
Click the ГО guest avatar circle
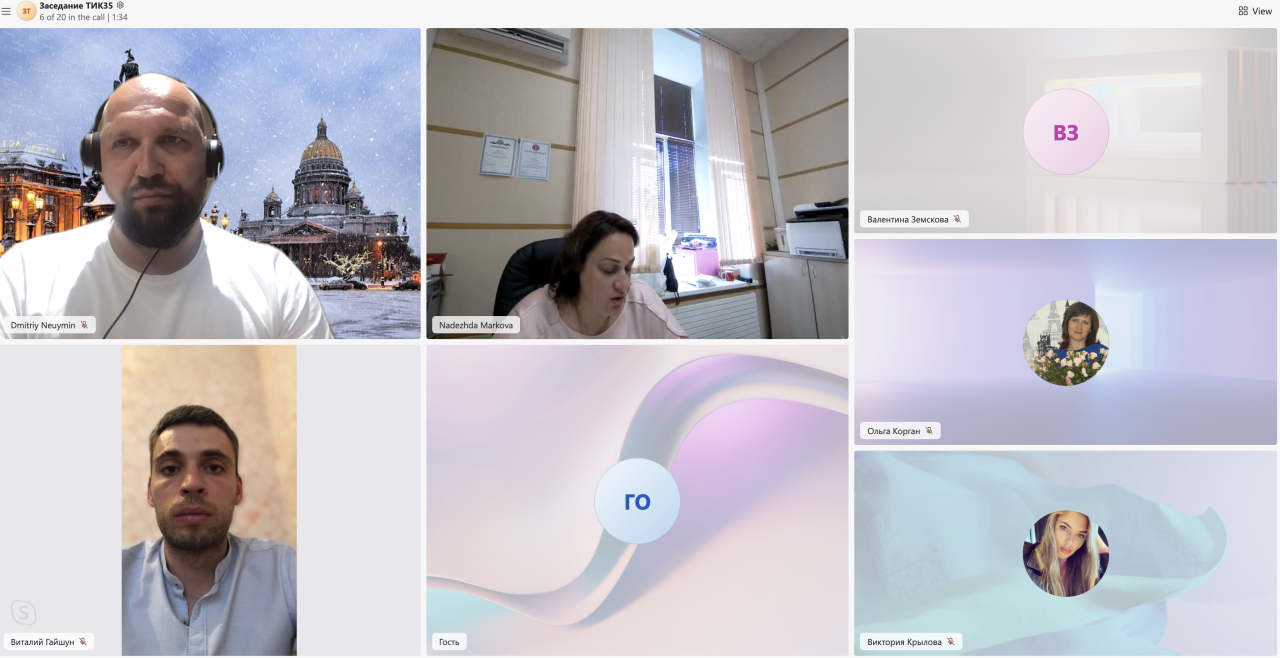click(637, 501)
